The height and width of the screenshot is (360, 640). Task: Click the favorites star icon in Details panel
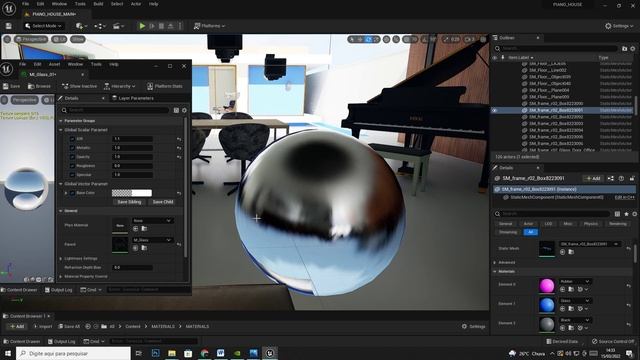(x=626, y=214)
